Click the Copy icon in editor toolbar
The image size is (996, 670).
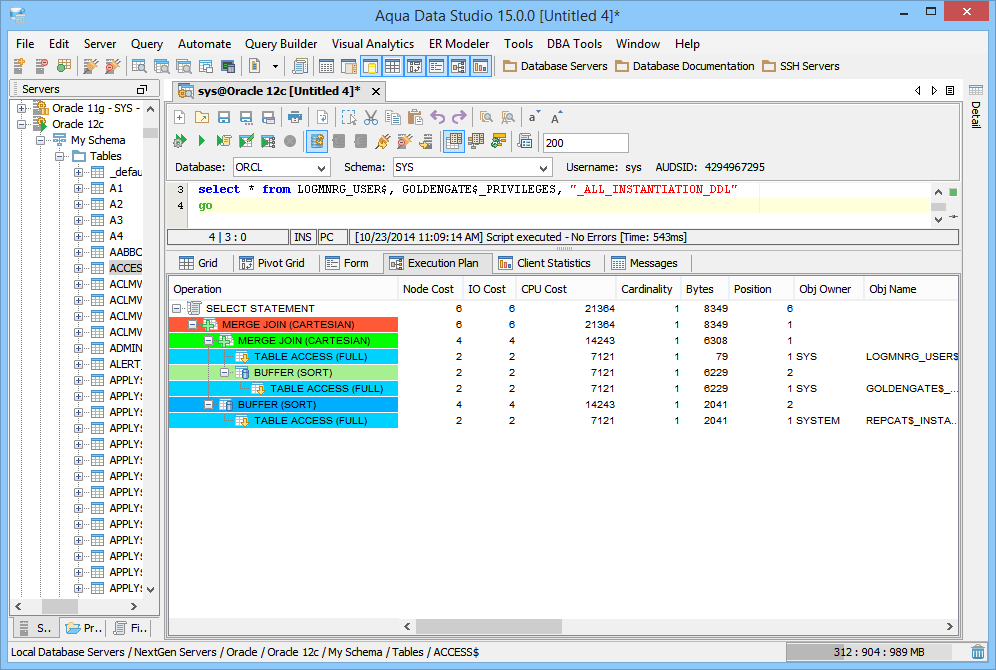[393, 117]
